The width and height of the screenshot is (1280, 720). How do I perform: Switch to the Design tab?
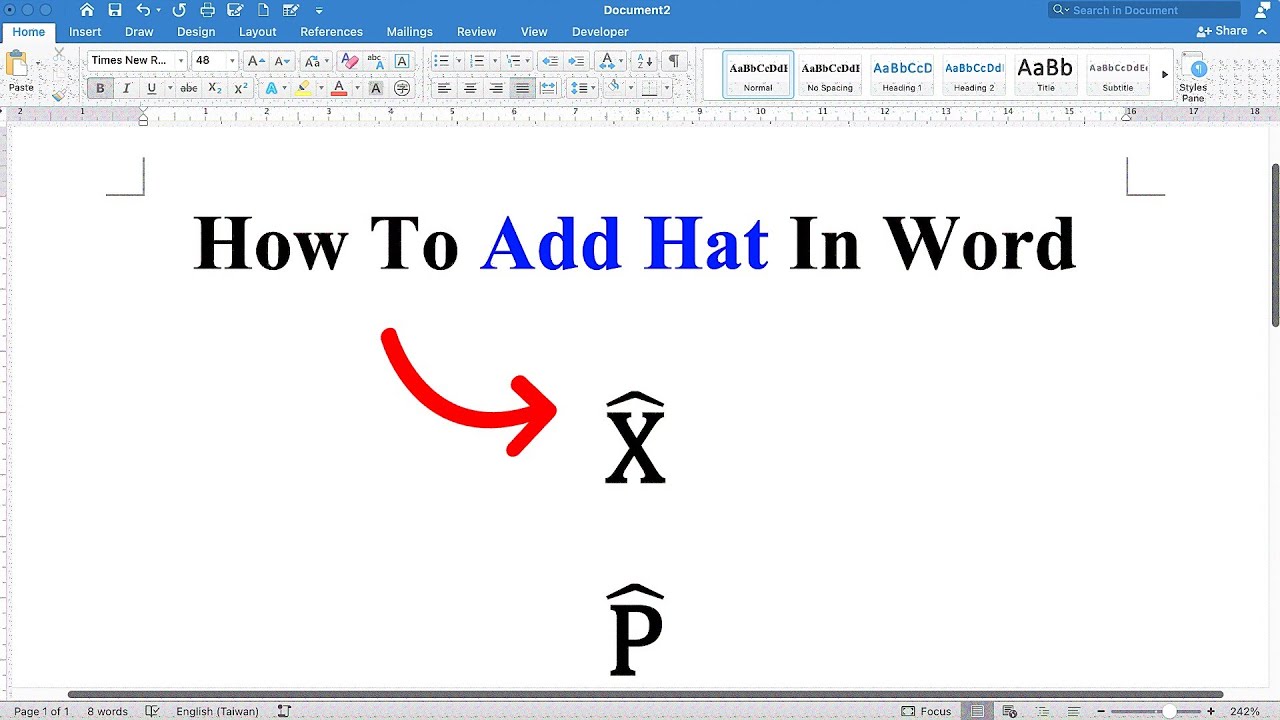point(196,32)
